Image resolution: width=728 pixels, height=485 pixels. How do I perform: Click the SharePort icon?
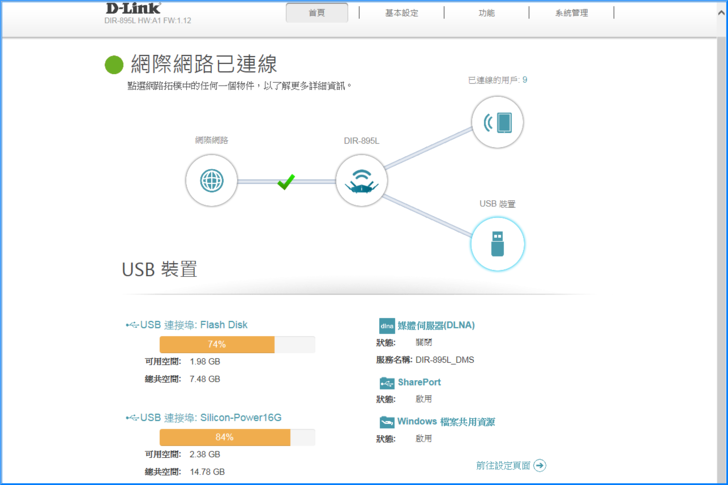386,382
